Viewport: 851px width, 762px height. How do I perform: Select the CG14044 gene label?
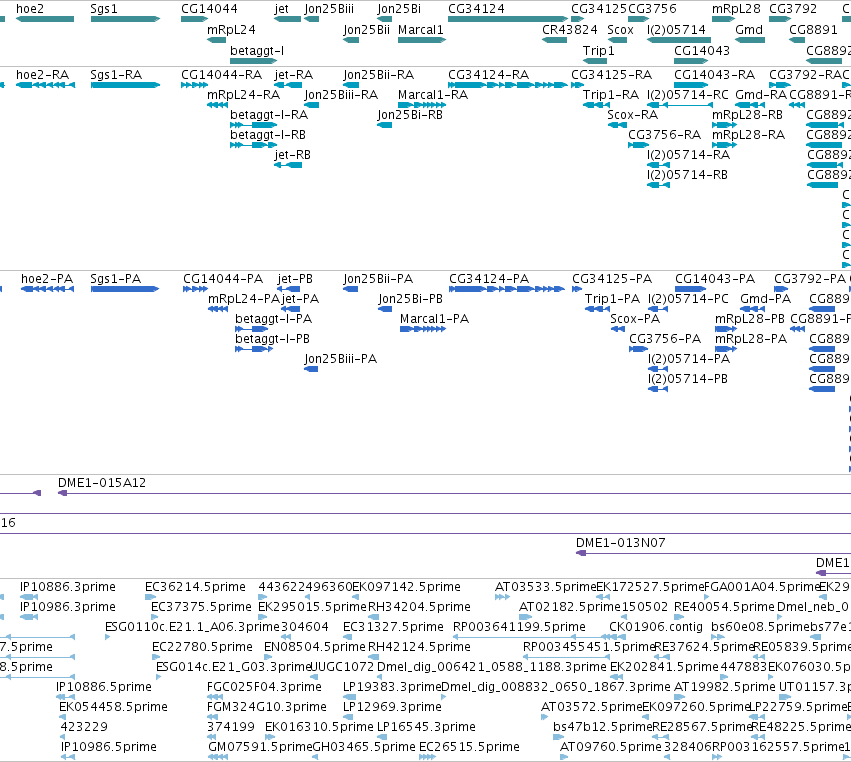tap(209, 9)
